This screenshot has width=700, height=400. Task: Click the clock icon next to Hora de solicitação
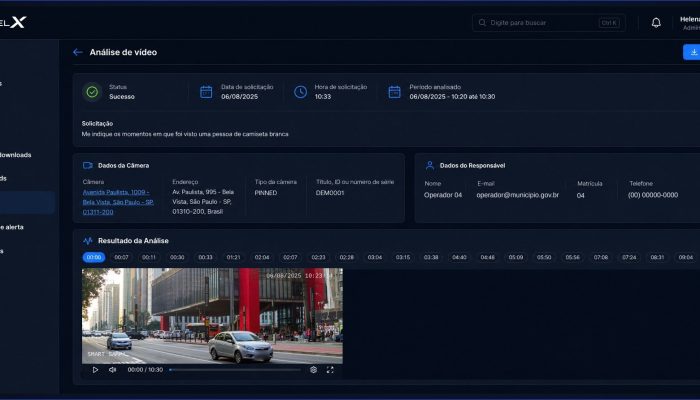pyautogui.click(x=300, y=92)
